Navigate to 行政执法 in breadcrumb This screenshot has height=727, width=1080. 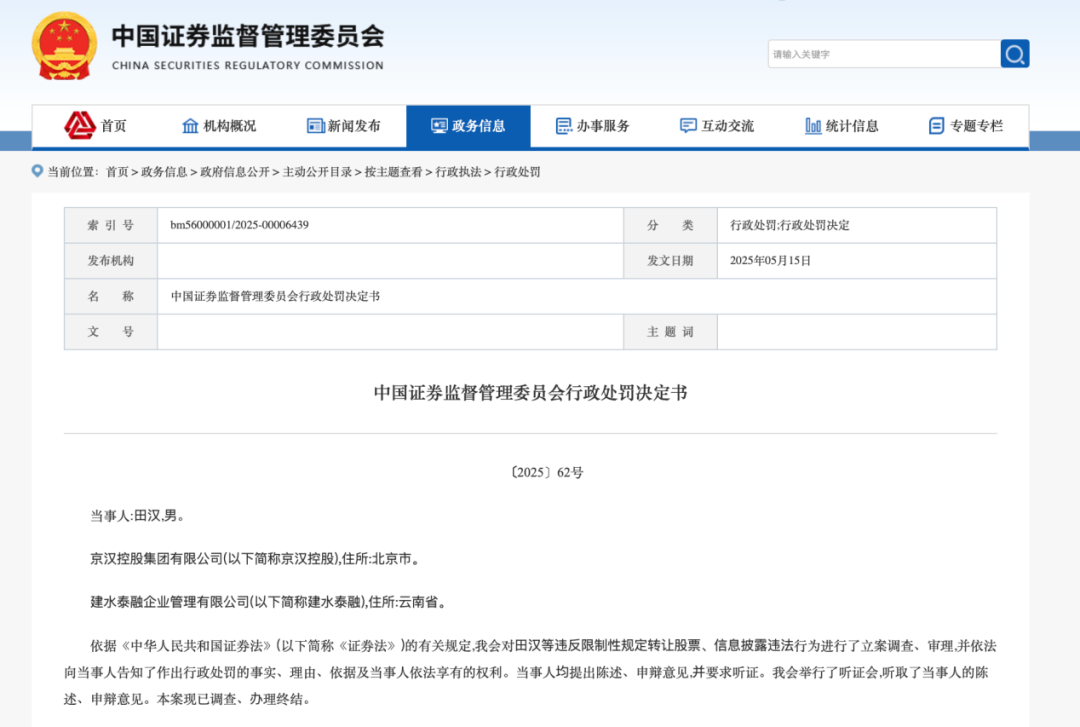coord(459,172)
